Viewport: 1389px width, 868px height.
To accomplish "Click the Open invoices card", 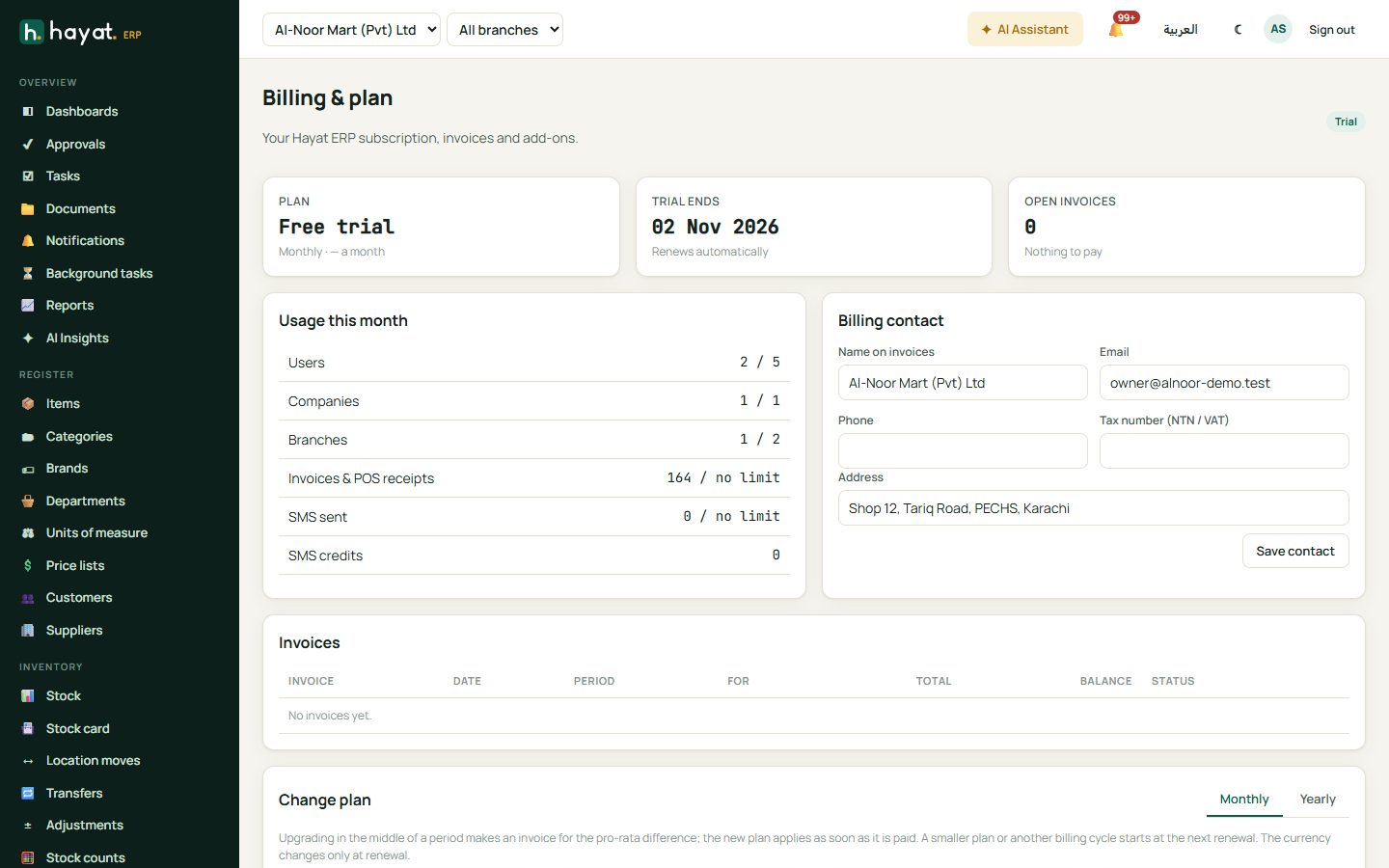I will tap(1186, 227).
